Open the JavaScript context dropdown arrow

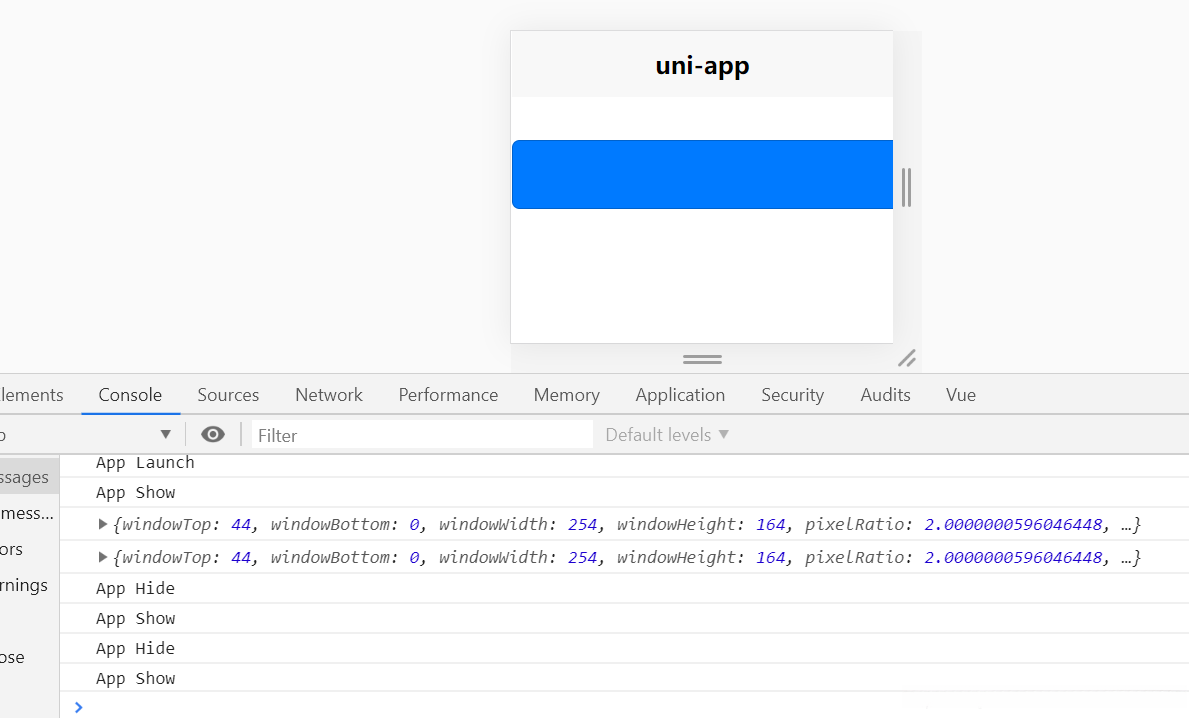pos(166,435)
